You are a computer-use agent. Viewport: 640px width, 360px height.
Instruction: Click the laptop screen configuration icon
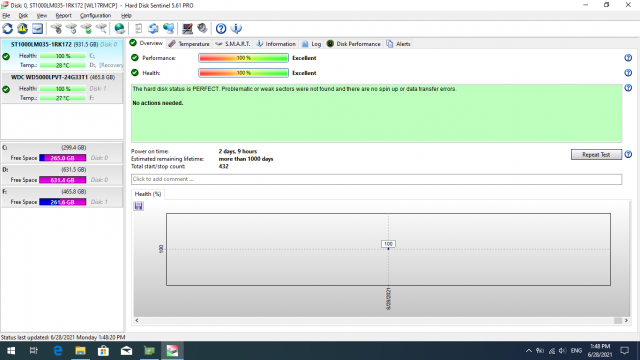(x=187, y=29)
